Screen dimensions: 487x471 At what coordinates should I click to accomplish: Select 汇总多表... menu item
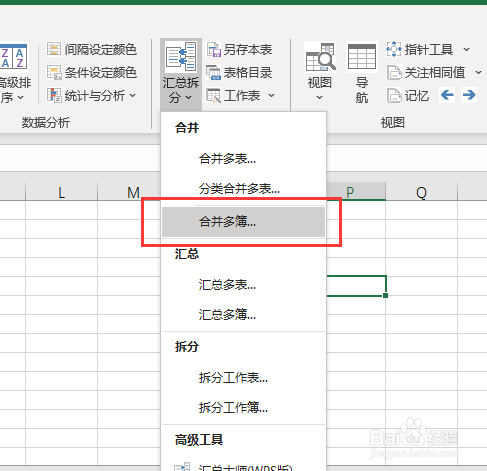point(243,285)
